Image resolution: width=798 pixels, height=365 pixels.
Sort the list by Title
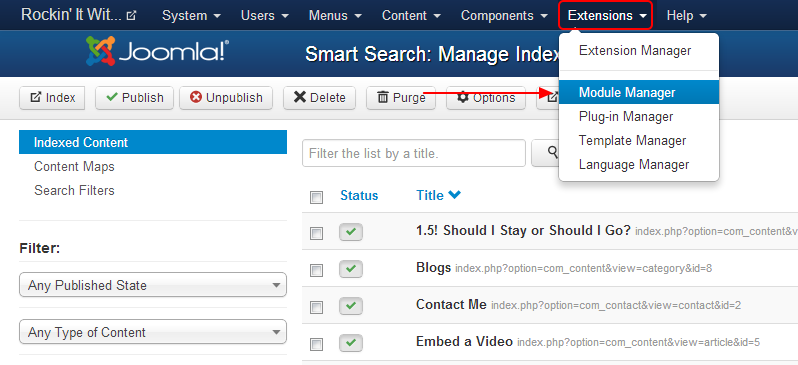pos(439,195)
